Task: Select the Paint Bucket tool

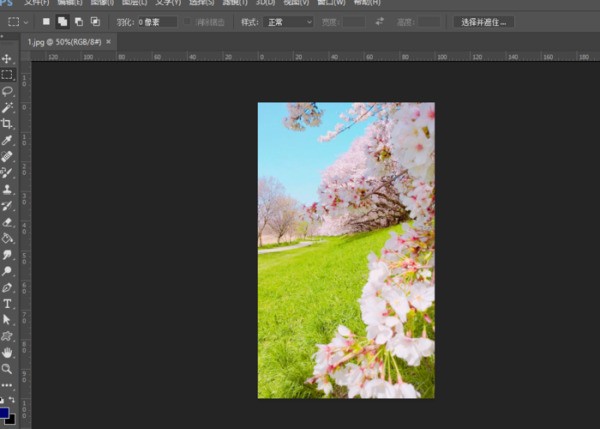Action: click(x=7, y=238)
